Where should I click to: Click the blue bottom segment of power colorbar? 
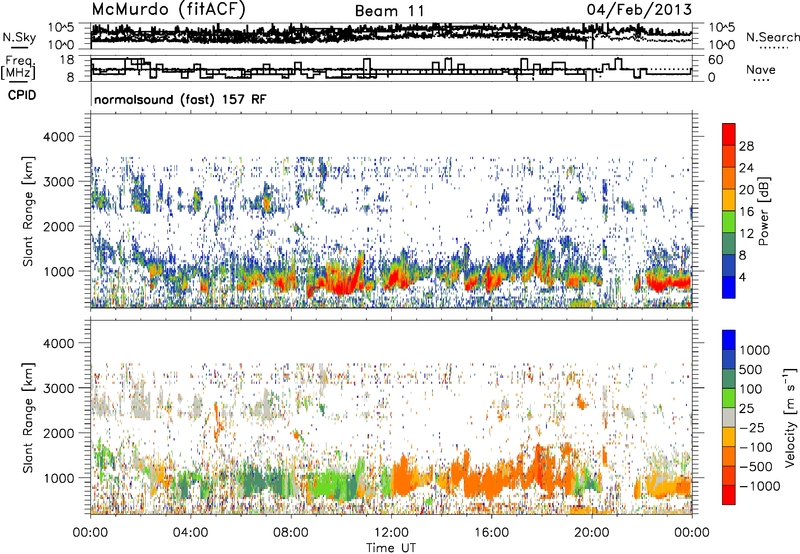[729, 287]
